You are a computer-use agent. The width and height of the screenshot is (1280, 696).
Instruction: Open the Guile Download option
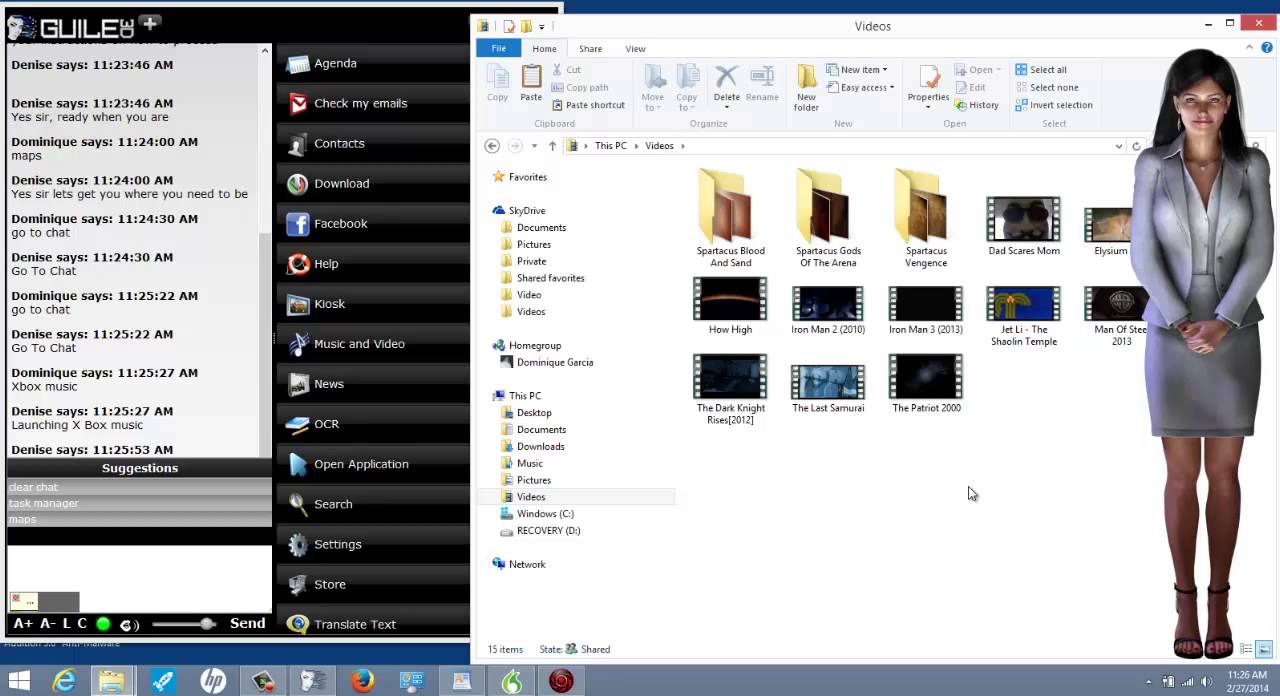pyautogui.click(x=372, y=183)
